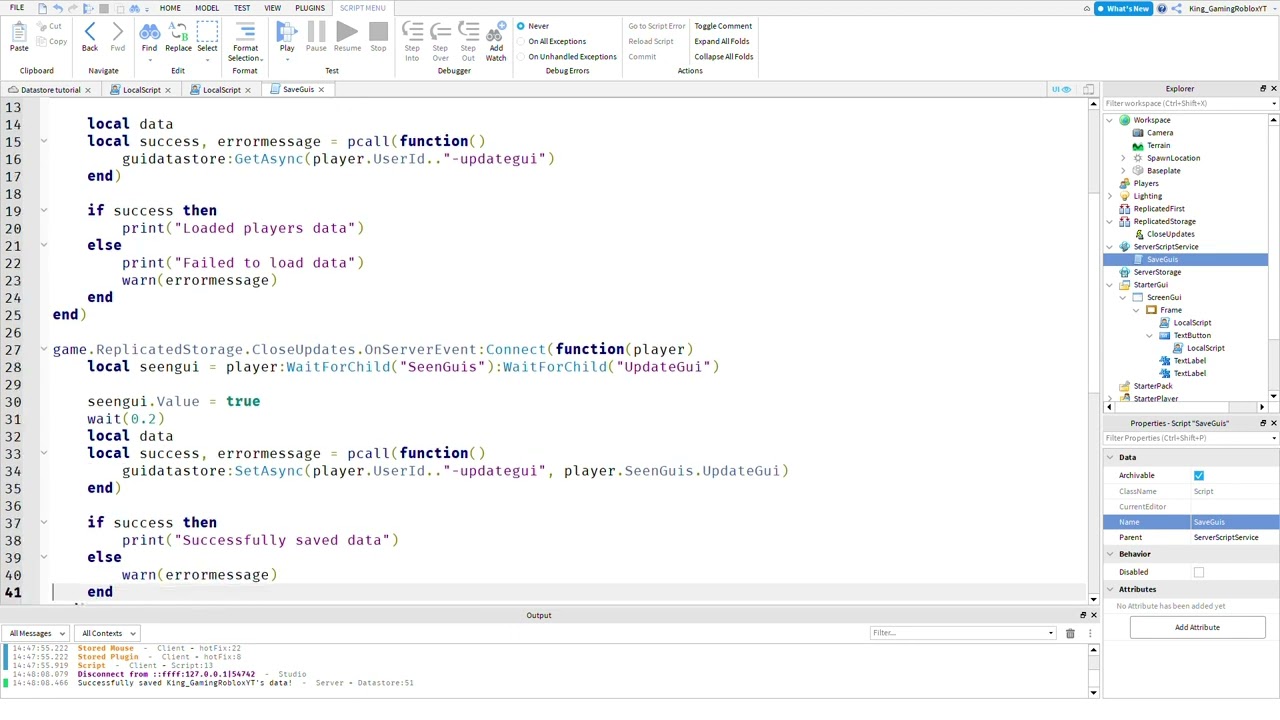Click the output Filter field
The width and height of the screenshot is (1280, 720).
[962, 633]
